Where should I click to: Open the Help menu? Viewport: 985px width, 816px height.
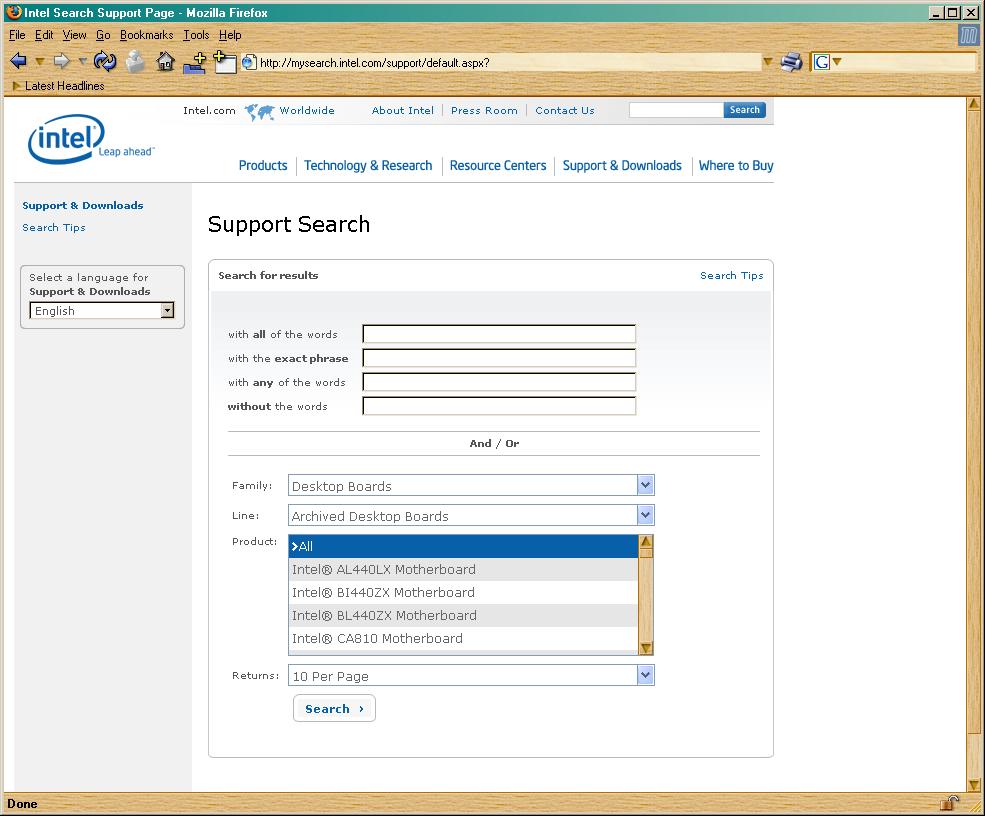click(x=230, y=35)
